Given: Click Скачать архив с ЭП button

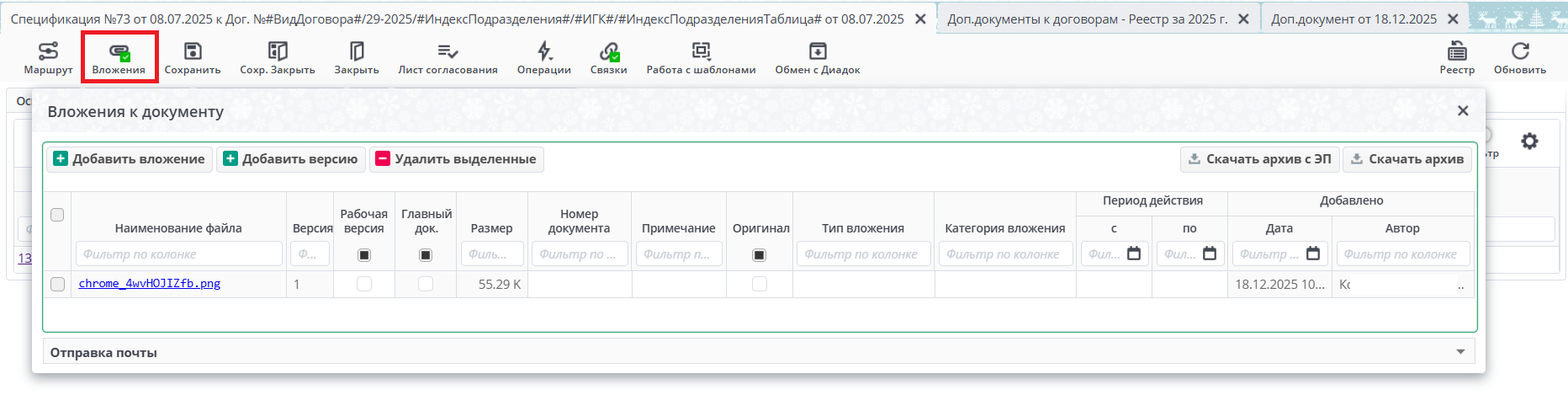Looking at the screenshot, I should click(x=1260, y=159).
